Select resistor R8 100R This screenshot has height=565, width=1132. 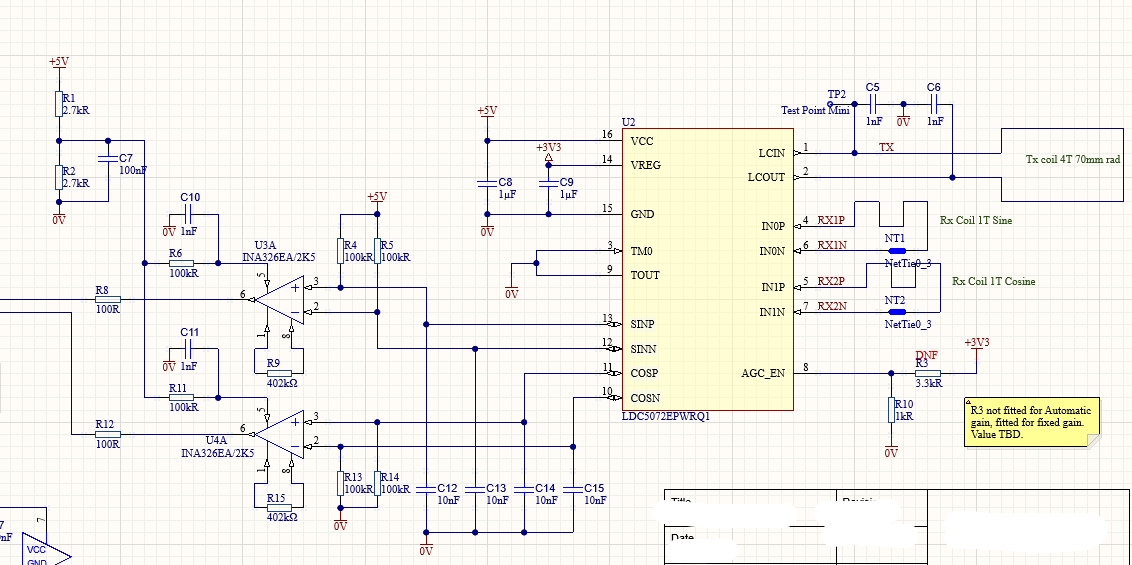pos(108,299)
